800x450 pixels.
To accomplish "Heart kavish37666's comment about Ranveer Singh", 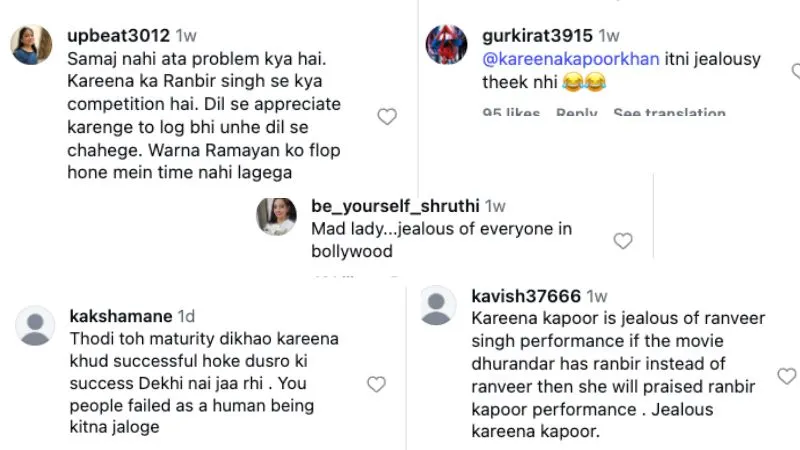I will [787, 376].
